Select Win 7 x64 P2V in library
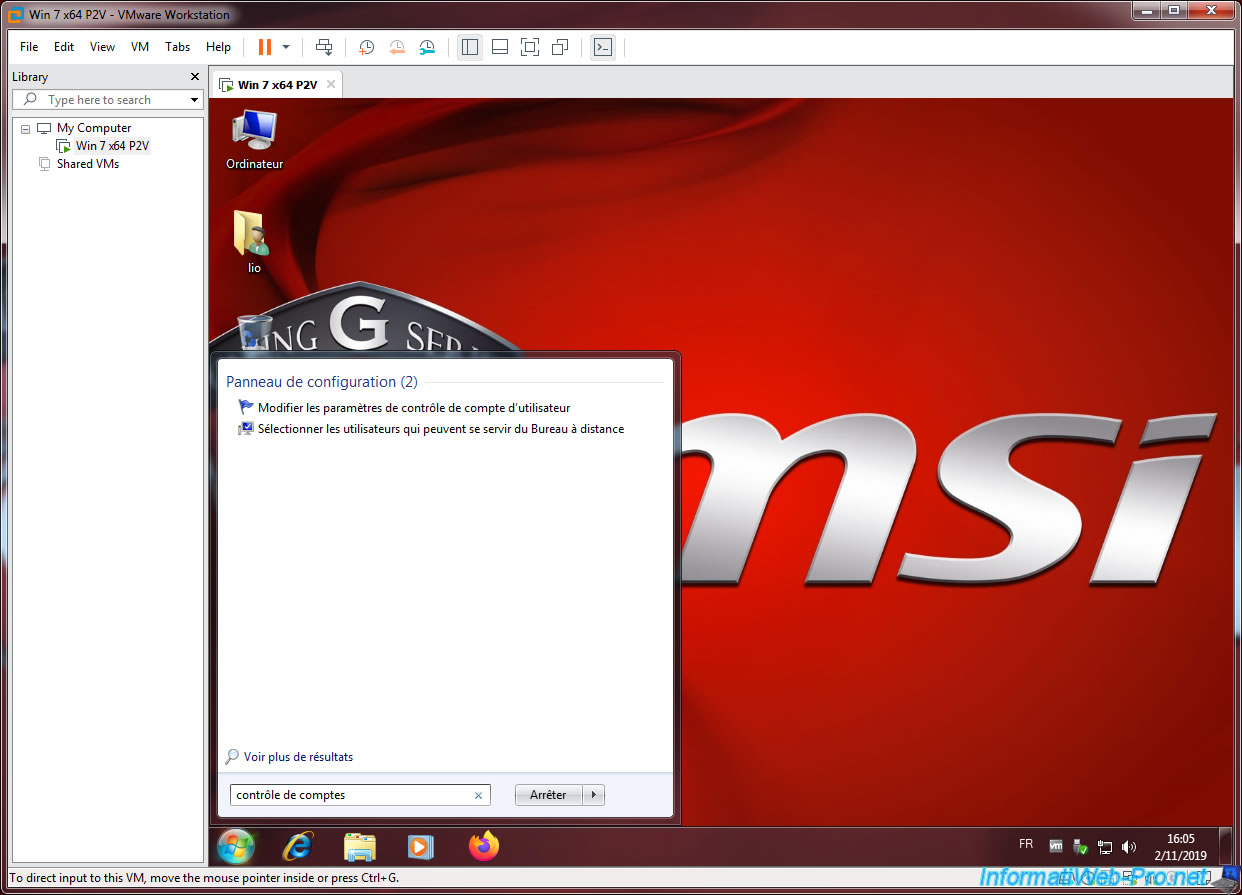The image size is (1242, 895). pyautogui.click(x=112, y=146)
